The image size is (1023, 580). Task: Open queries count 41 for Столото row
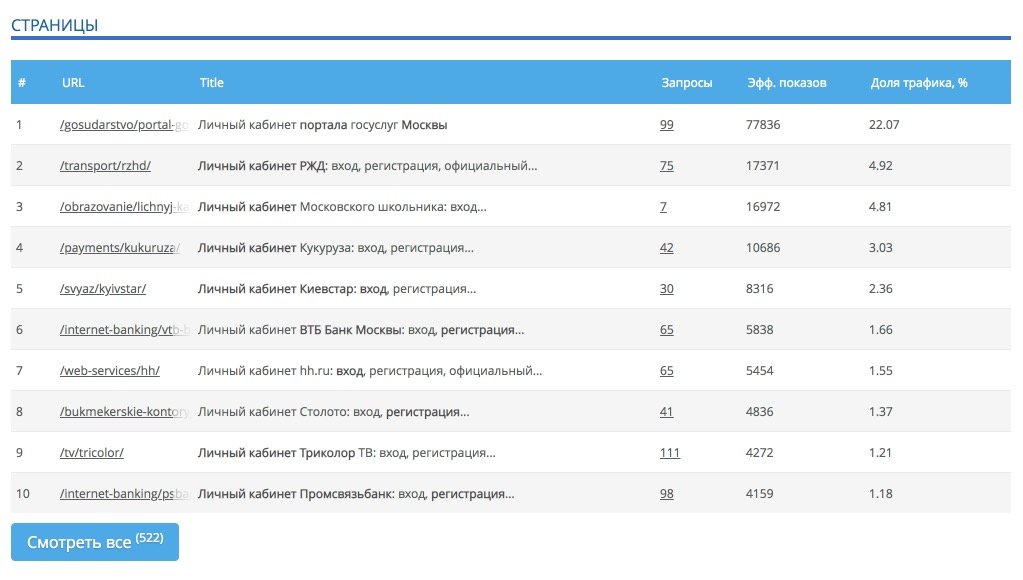pos(666,412)
